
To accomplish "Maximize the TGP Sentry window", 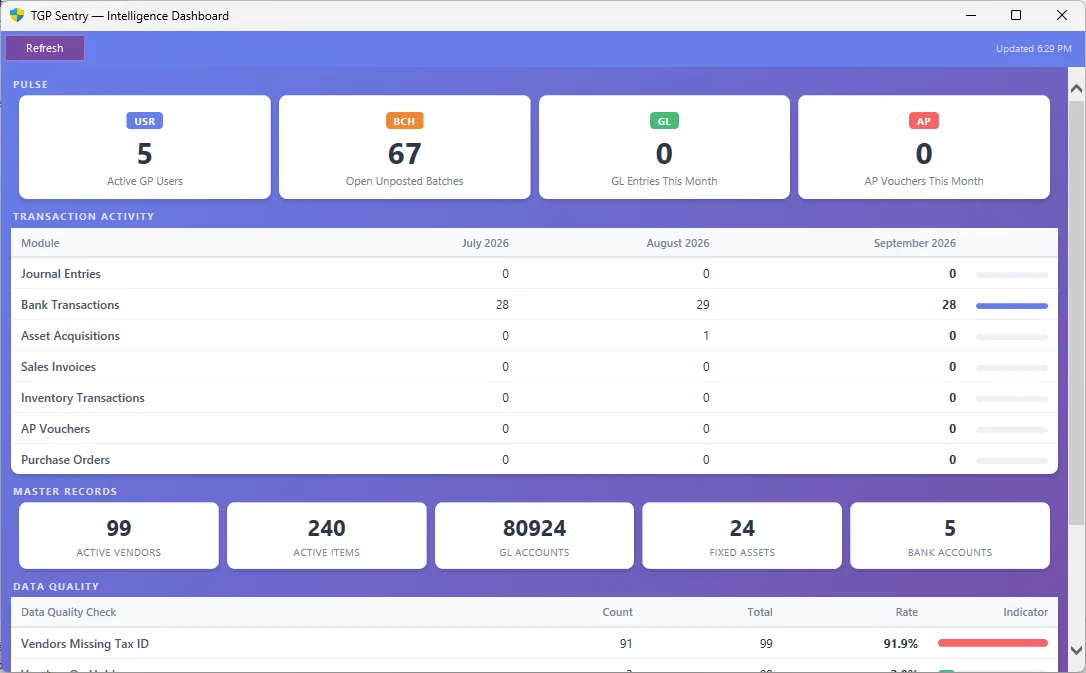I will [x=1016, y=15].
